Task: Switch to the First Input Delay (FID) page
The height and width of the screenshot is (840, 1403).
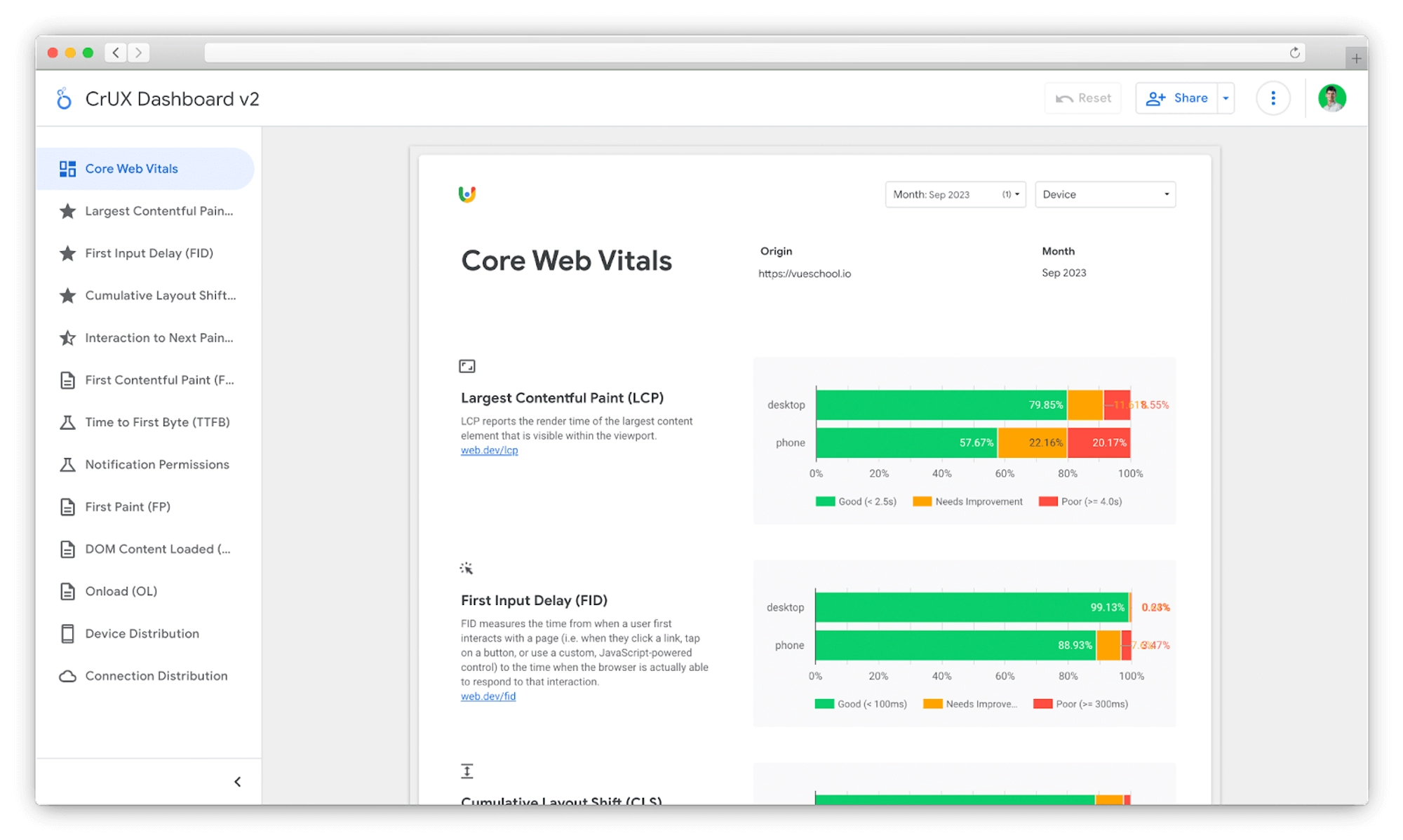Action: 149,253
